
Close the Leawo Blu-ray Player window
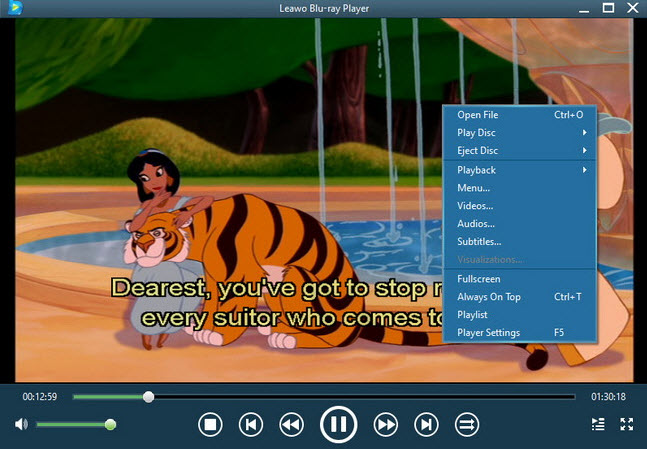click(x=633, y=8)
